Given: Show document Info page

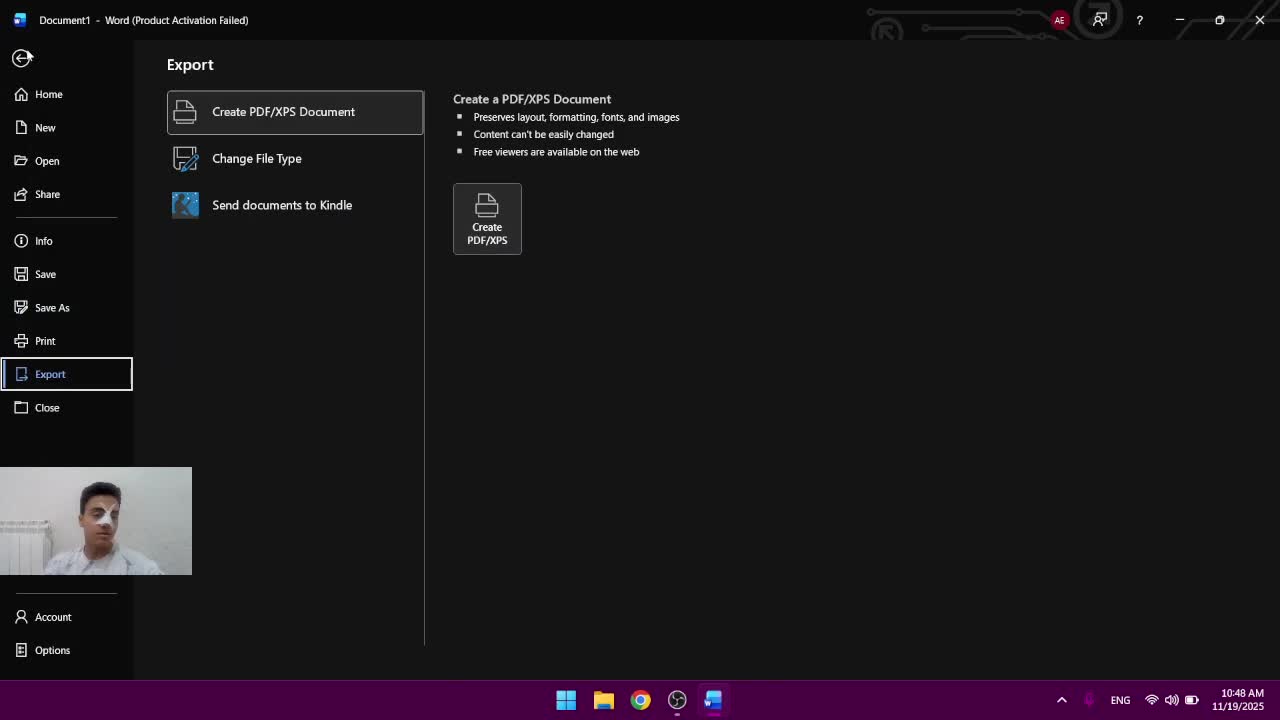Looking at the screenshot, I should coord(43,241).
